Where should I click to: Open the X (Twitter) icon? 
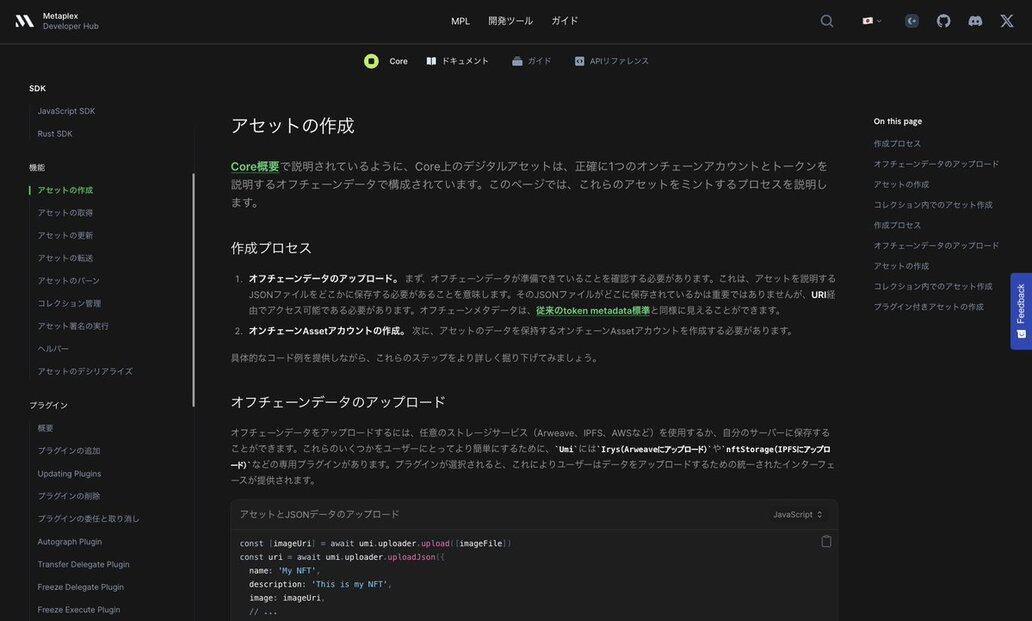point(1007,21)
